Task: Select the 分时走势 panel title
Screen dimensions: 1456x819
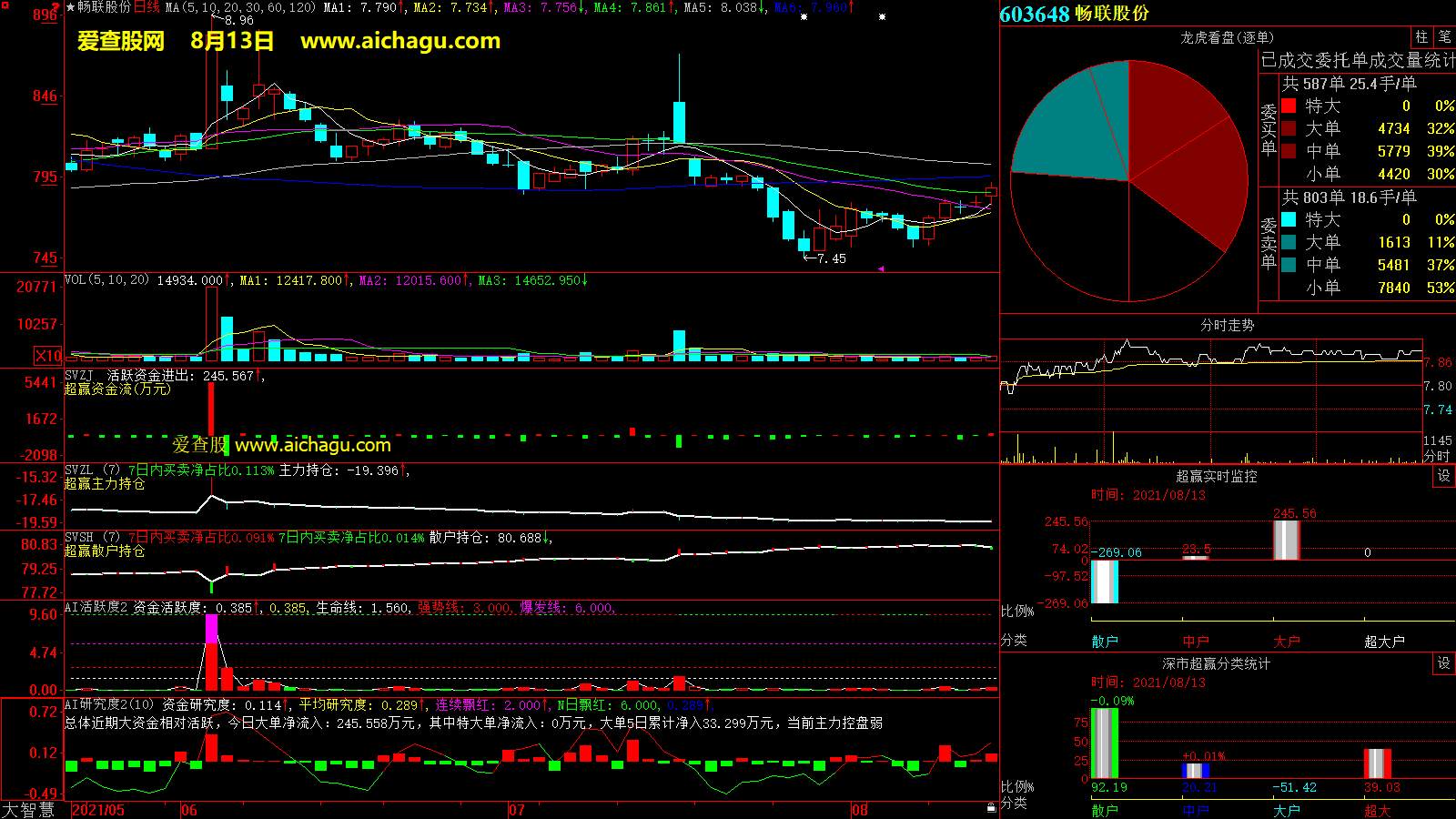Action: pos(1227,325)
